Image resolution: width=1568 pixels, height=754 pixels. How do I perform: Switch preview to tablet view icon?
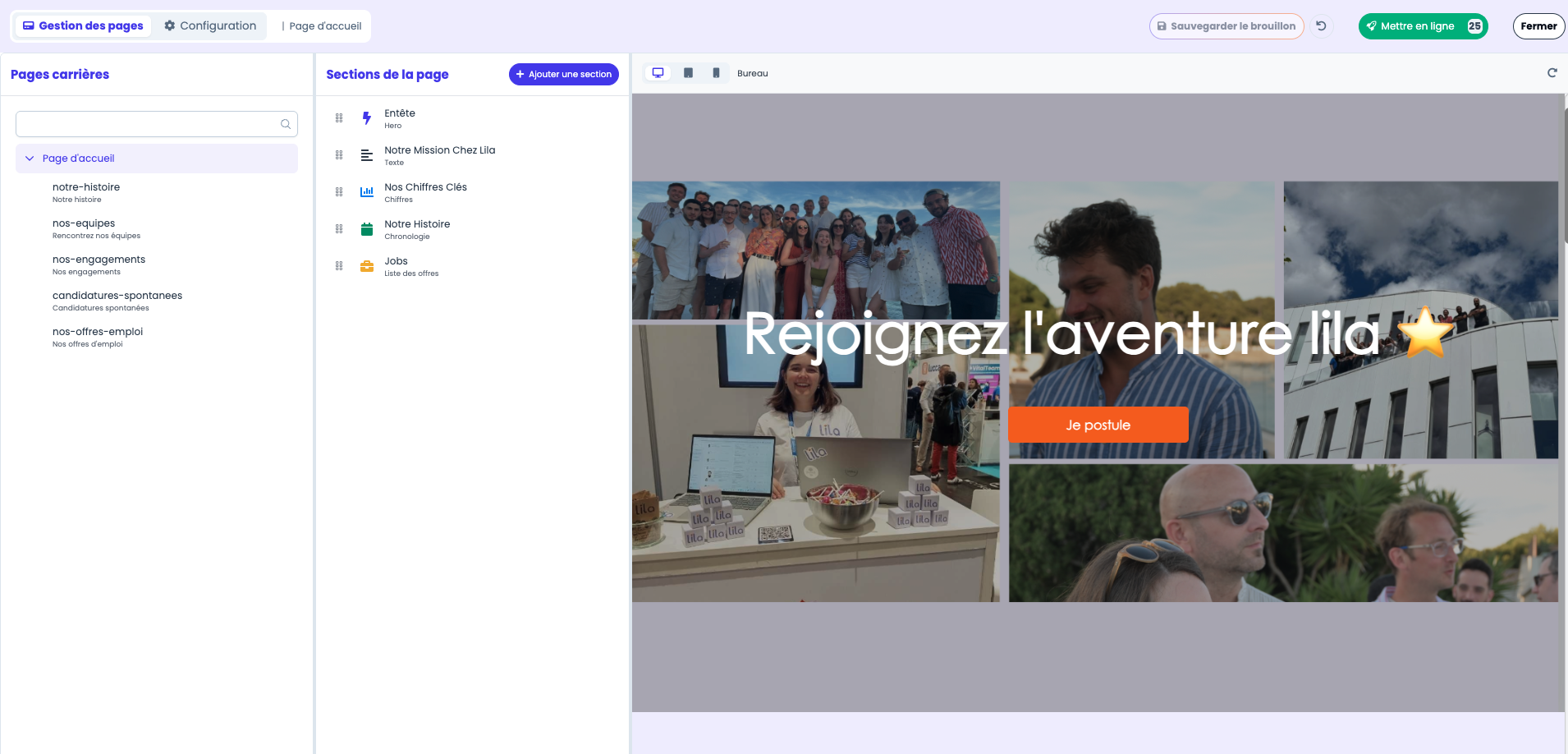tap(688, 73)
